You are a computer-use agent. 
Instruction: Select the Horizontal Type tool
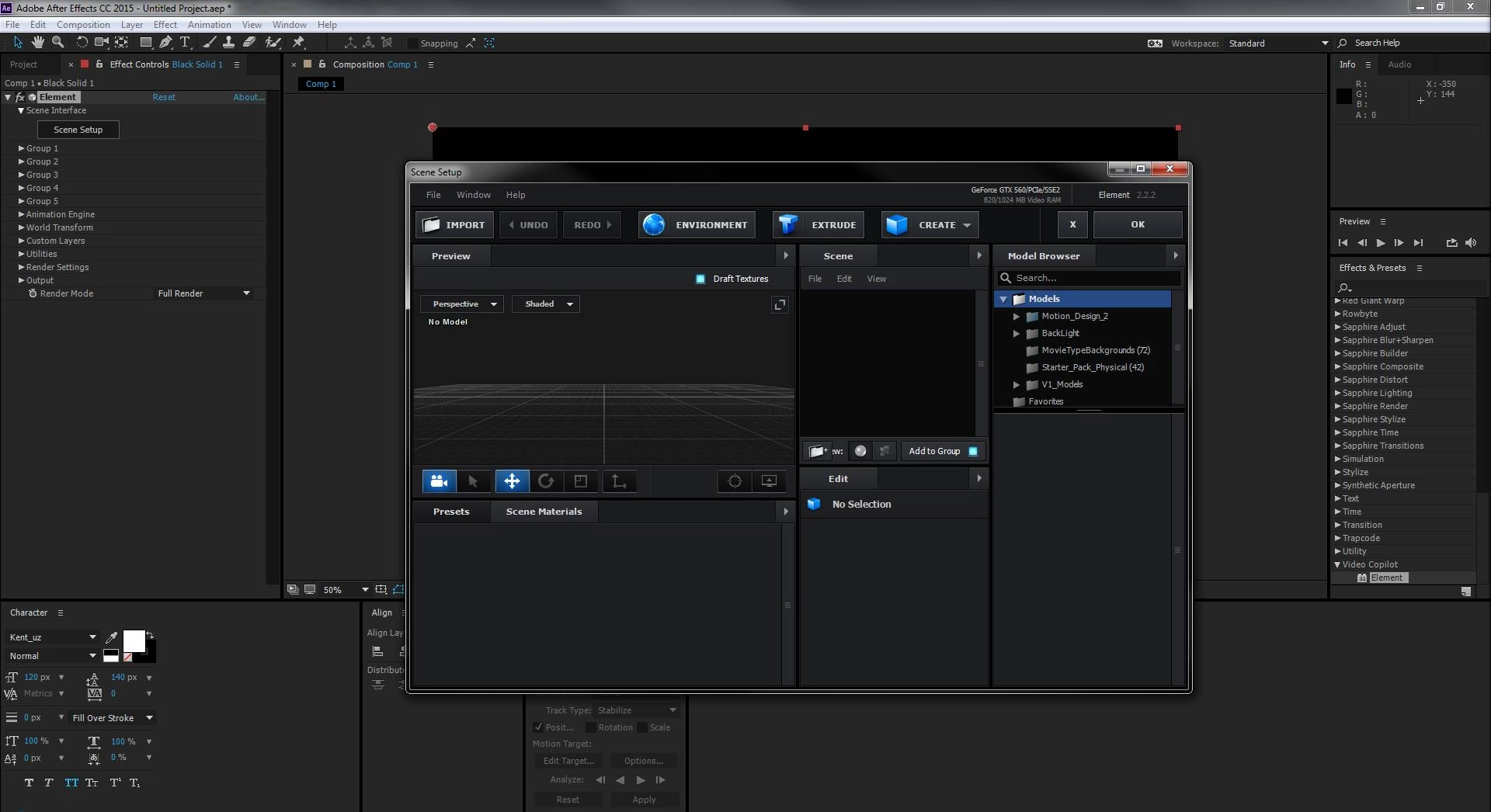185,43
